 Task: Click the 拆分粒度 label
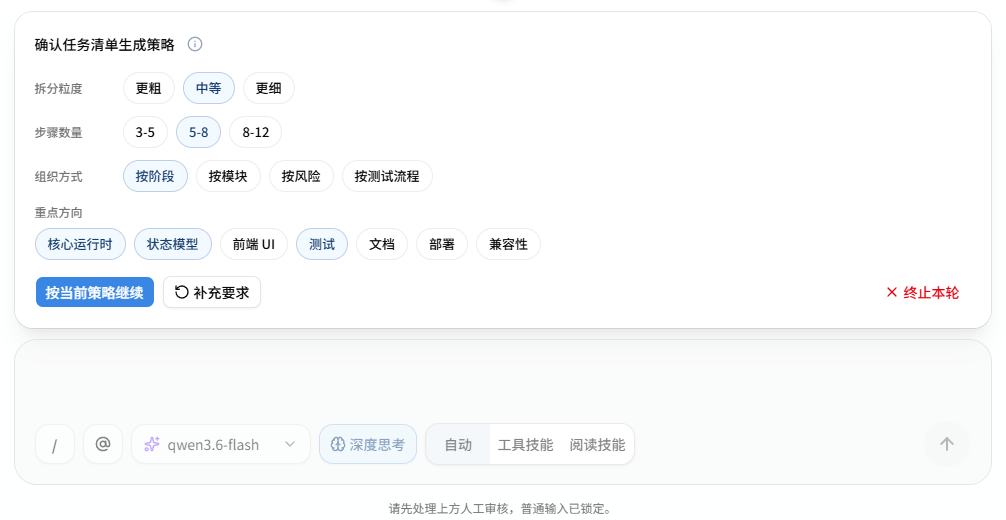tap(58, 89)
